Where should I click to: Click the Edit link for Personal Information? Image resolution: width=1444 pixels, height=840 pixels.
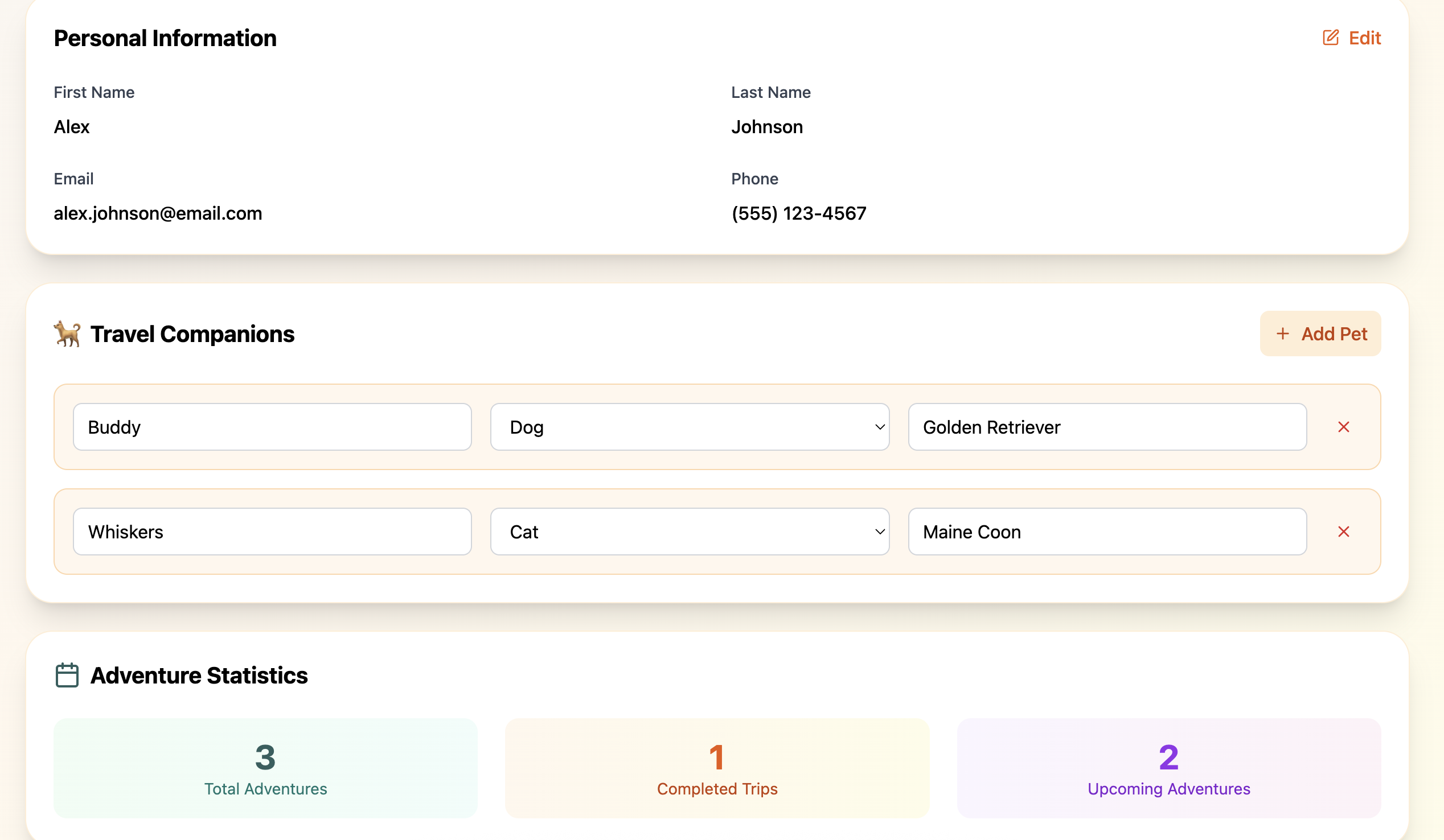pyautogui.click(x=1364, y=38)
